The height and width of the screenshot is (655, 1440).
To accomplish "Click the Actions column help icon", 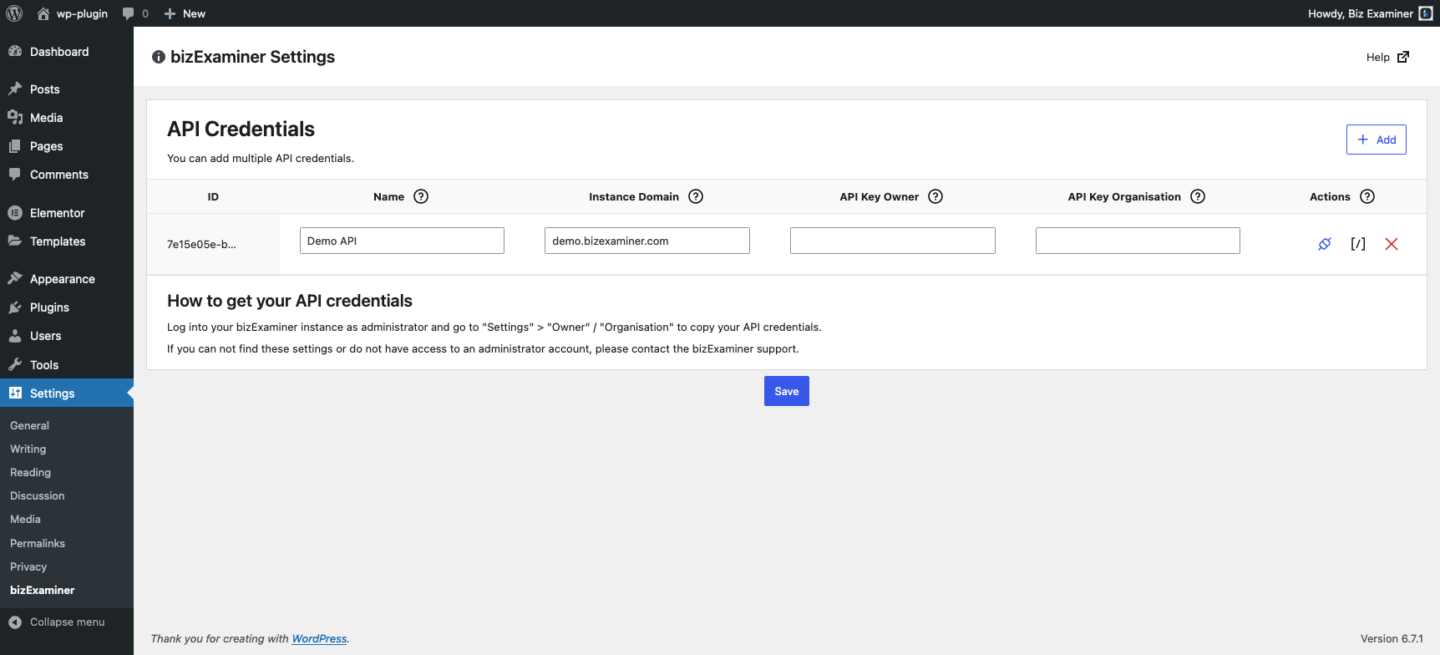I will coord(1367,196).
